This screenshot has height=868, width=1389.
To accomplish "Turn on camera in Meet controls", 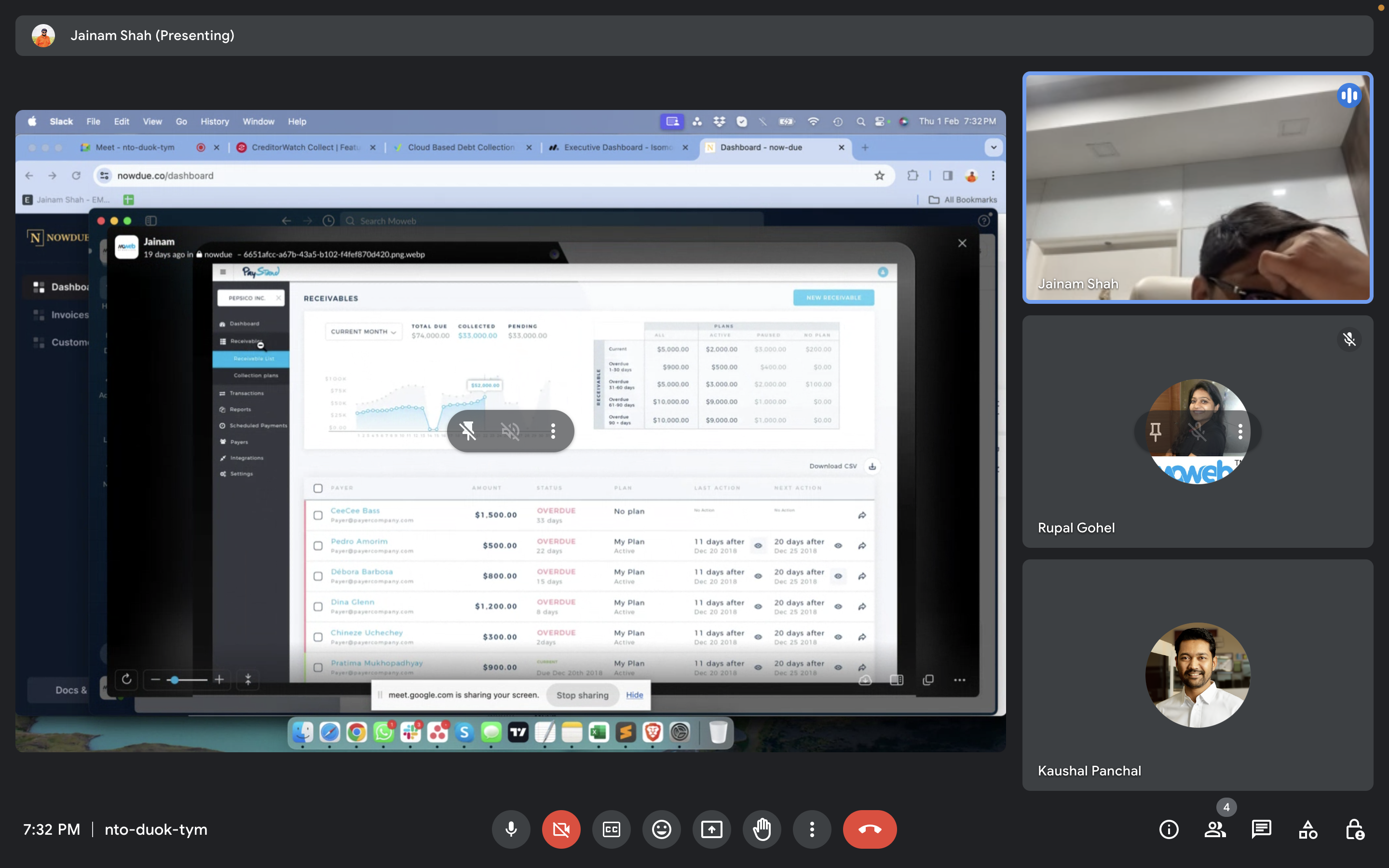I will [561, 829].
